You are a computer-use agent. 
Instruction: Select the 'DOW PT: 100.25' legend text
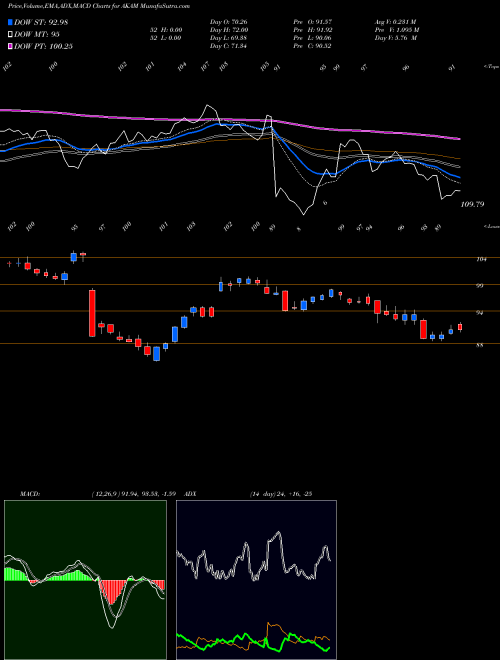click(x=43, y=46)
